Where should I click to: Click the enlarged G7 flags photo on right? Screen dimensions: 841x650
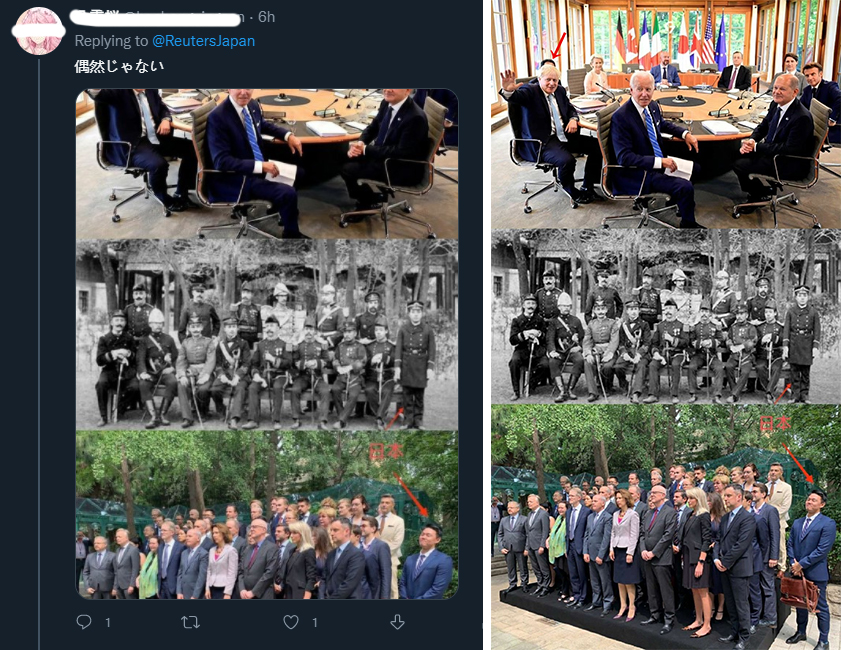click(666, 114)
